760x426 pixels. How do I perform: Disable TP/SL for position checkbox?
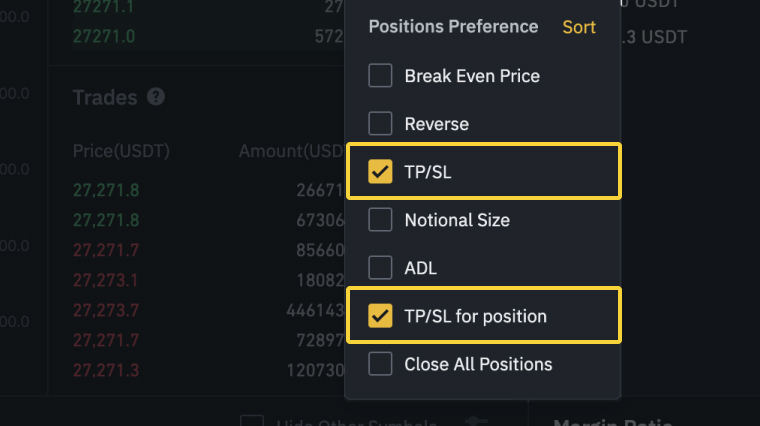[x=380, y=316]
